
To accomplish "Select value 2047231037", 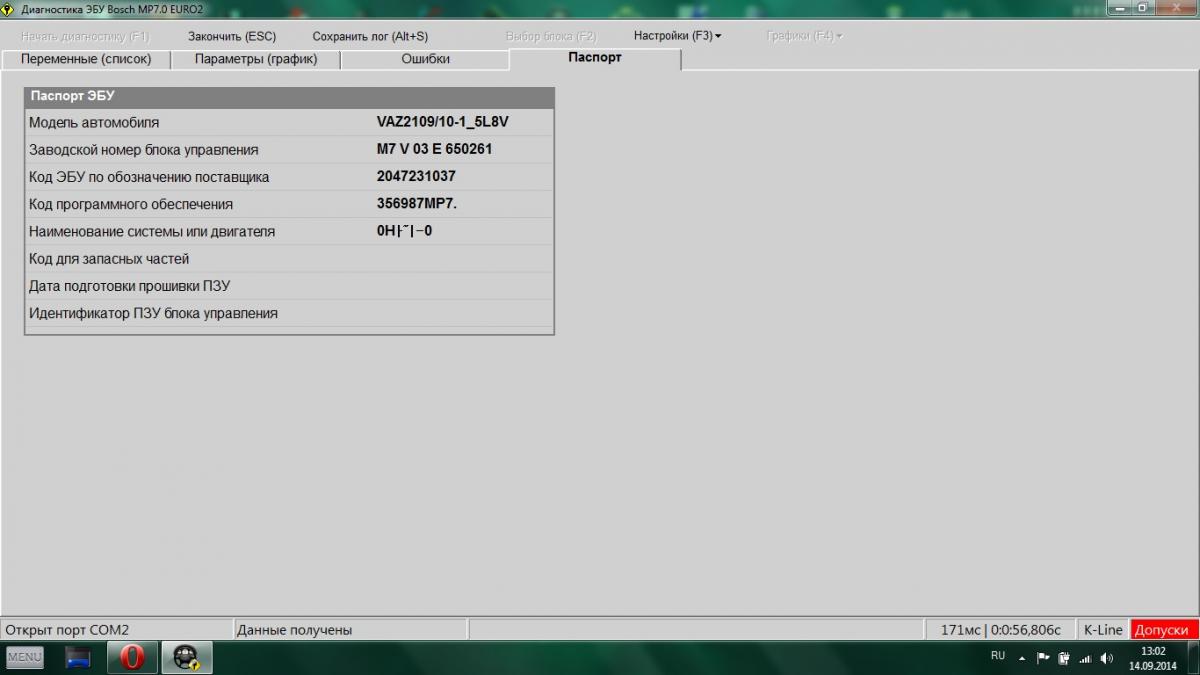I will click(x=416, y=176).
